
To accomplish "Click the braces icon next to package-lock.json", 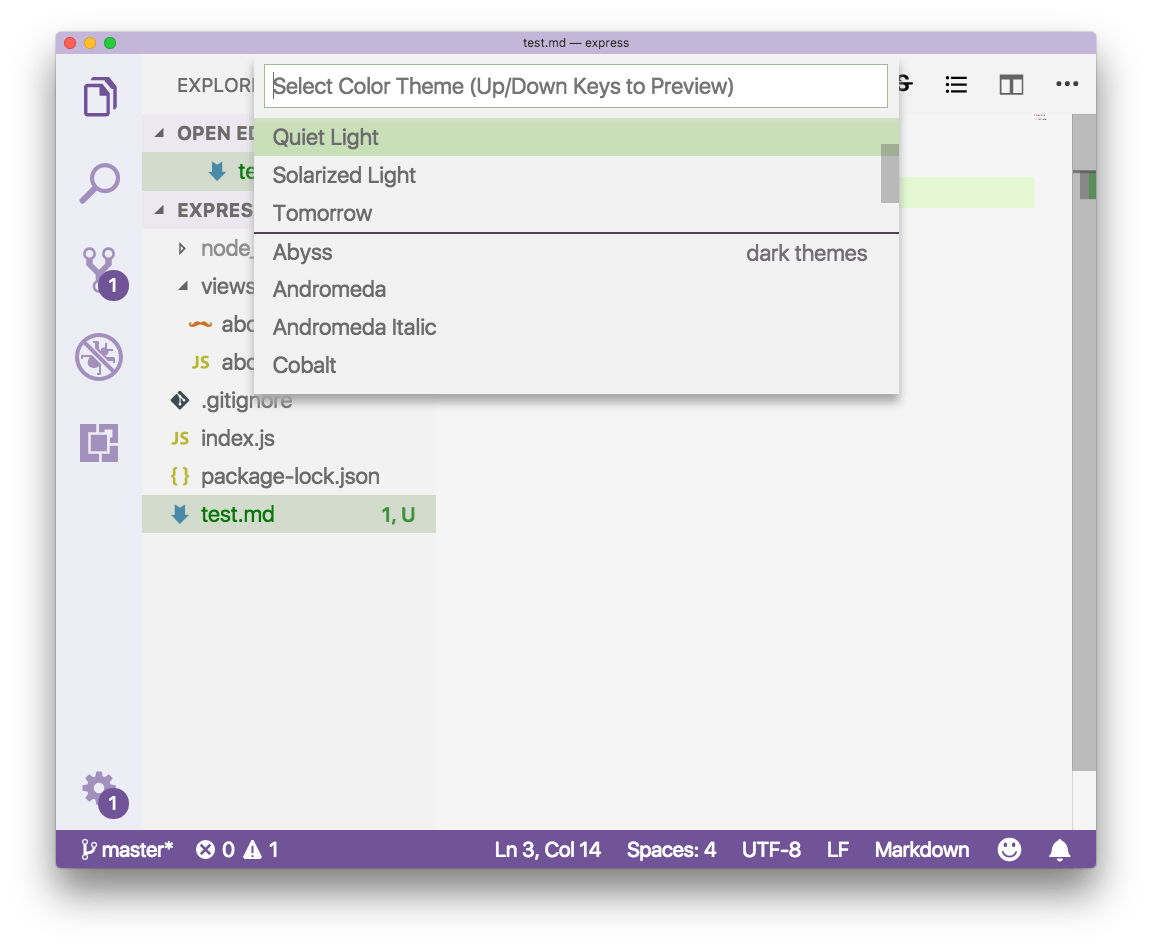I will point(180,476).
